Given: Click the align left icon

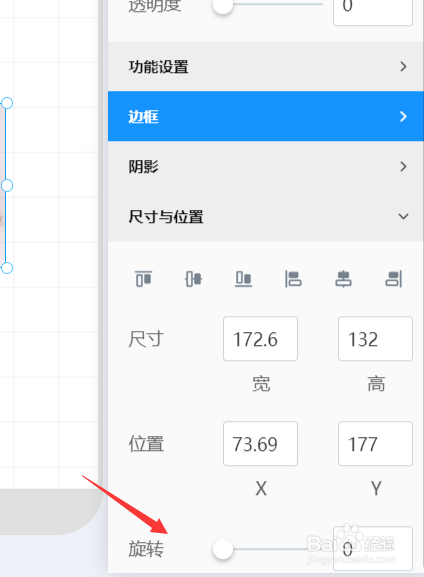Looking at the screenshot, I should pyautogui.click(x=293, y=279).
